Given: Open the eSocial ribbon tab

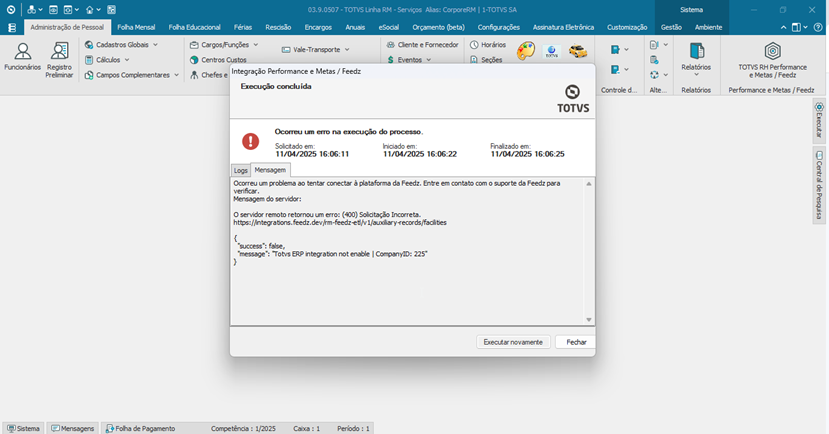Looking at the screenshot, I should pos(389,27).
